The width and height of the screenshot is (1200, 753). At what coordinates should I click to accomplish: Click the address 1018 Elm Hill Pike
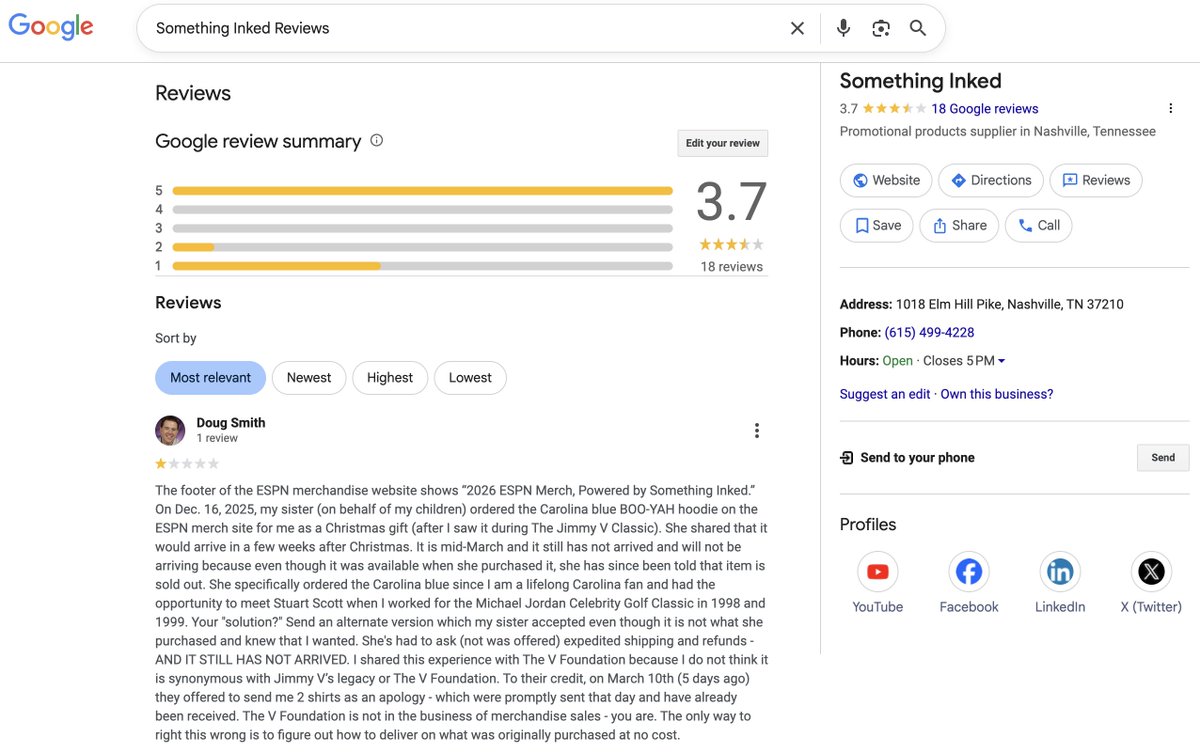1010,304
